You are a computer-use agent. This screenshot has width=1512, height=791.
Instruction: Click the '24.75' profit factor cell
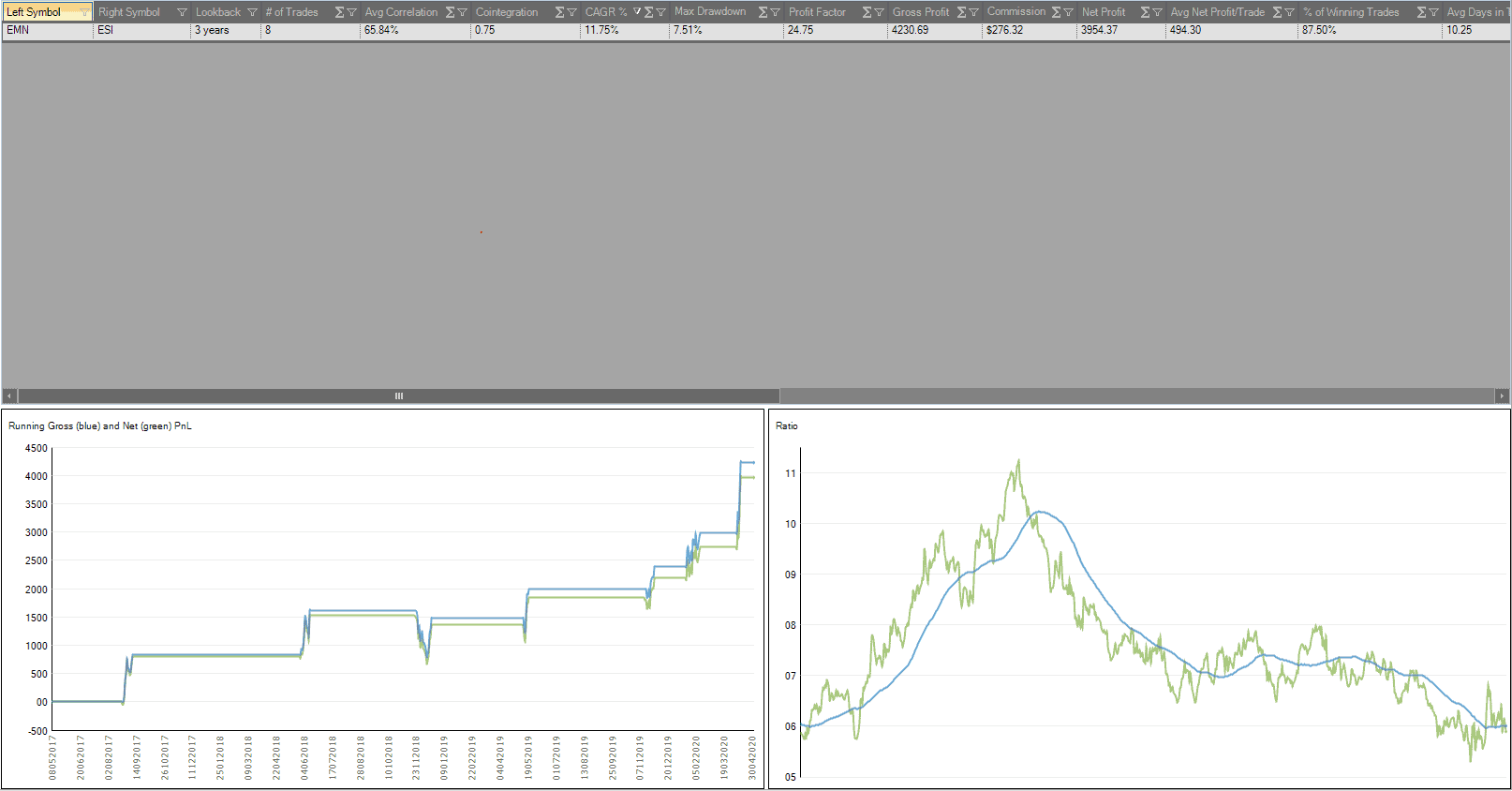836,30
